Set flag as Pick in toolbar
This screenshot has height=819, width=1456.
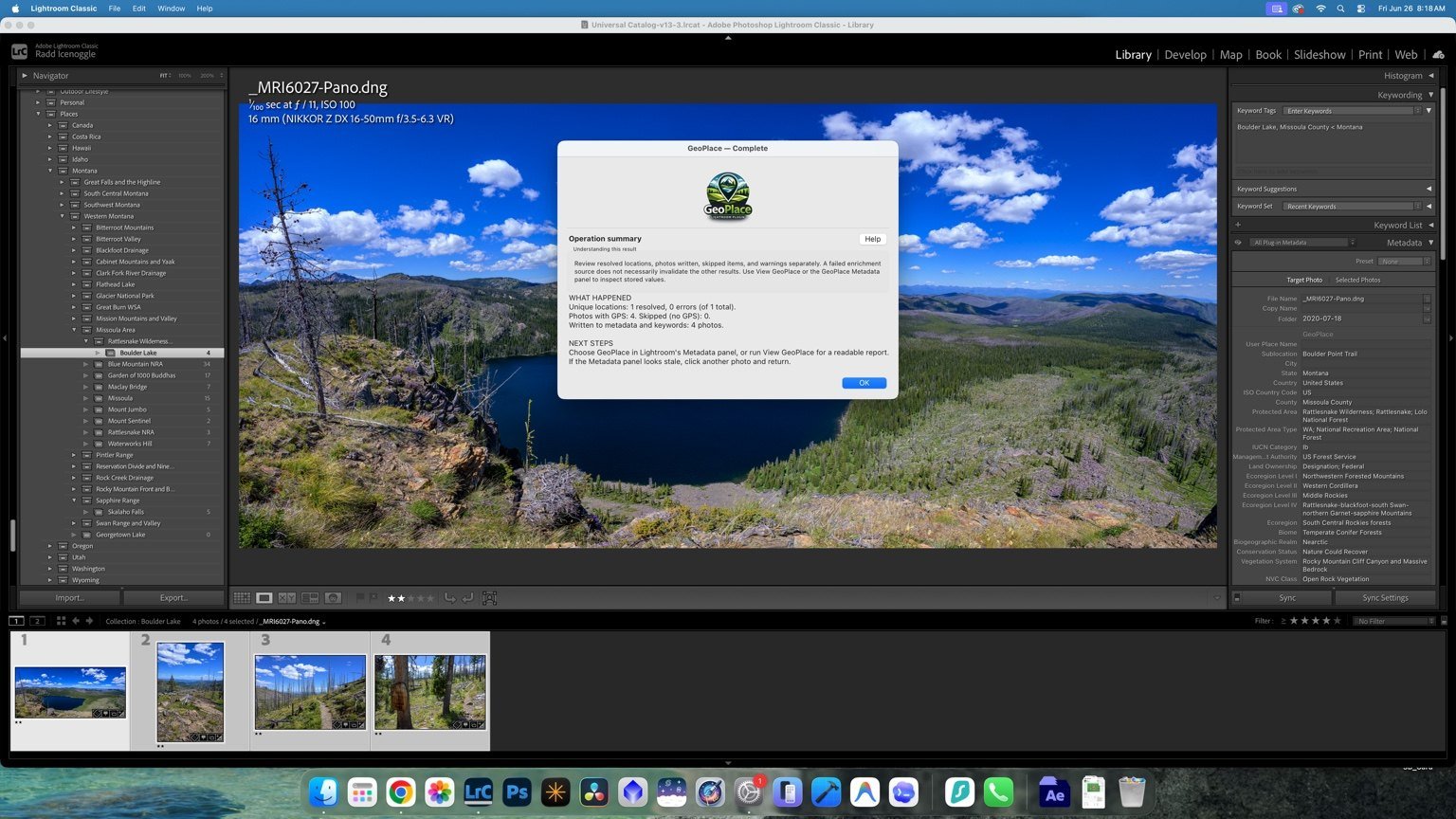coord(360,598)
